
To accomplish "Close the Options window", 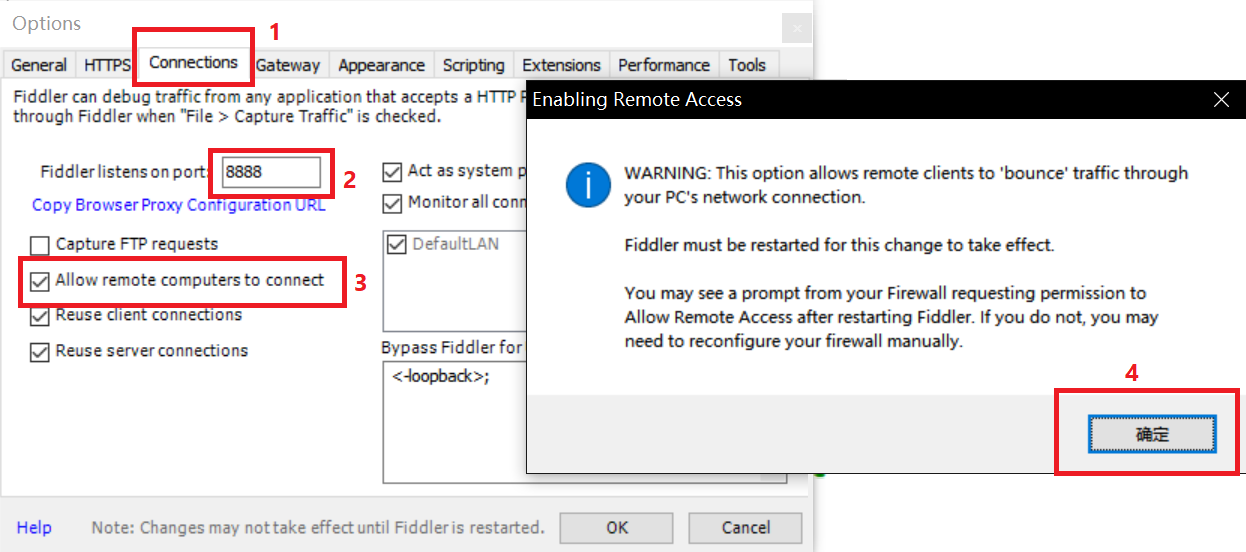I will [796, 26].
